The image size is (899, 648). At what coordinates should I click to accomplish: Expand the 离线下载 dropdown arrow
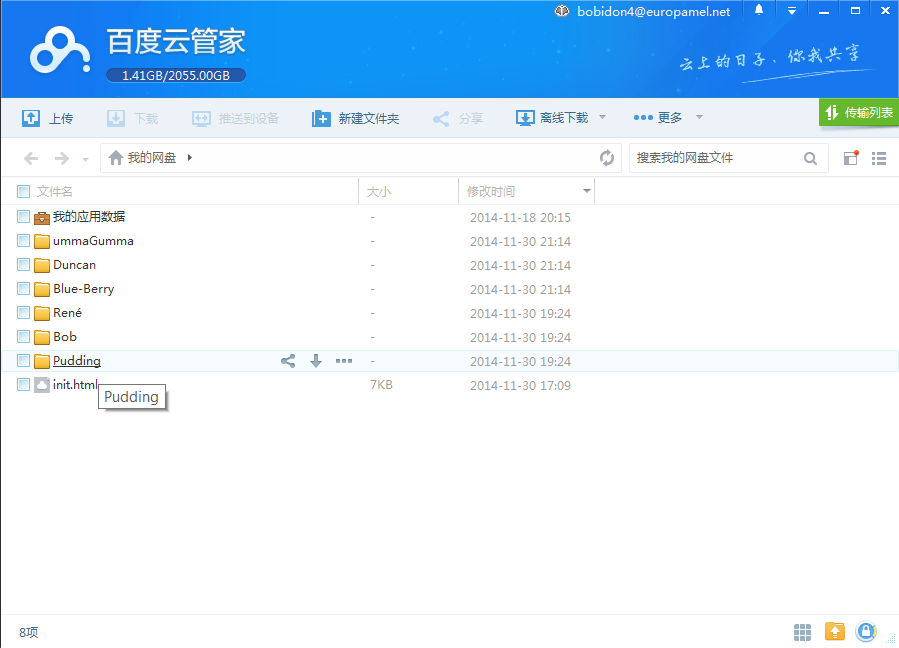(602, 118)
